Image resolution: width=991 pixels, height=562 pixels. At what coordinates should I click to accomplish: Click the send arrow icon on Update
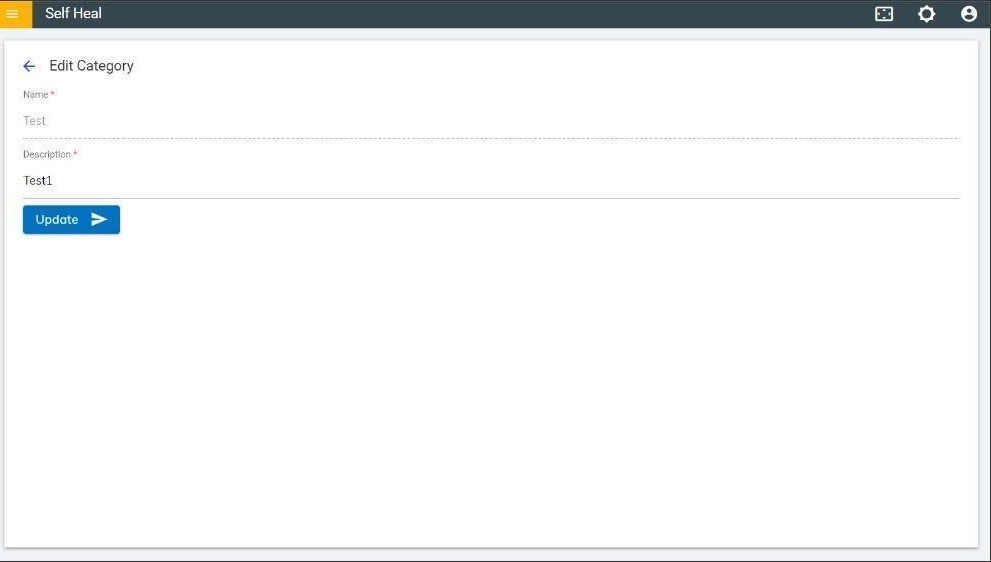[x=99, y=220]
